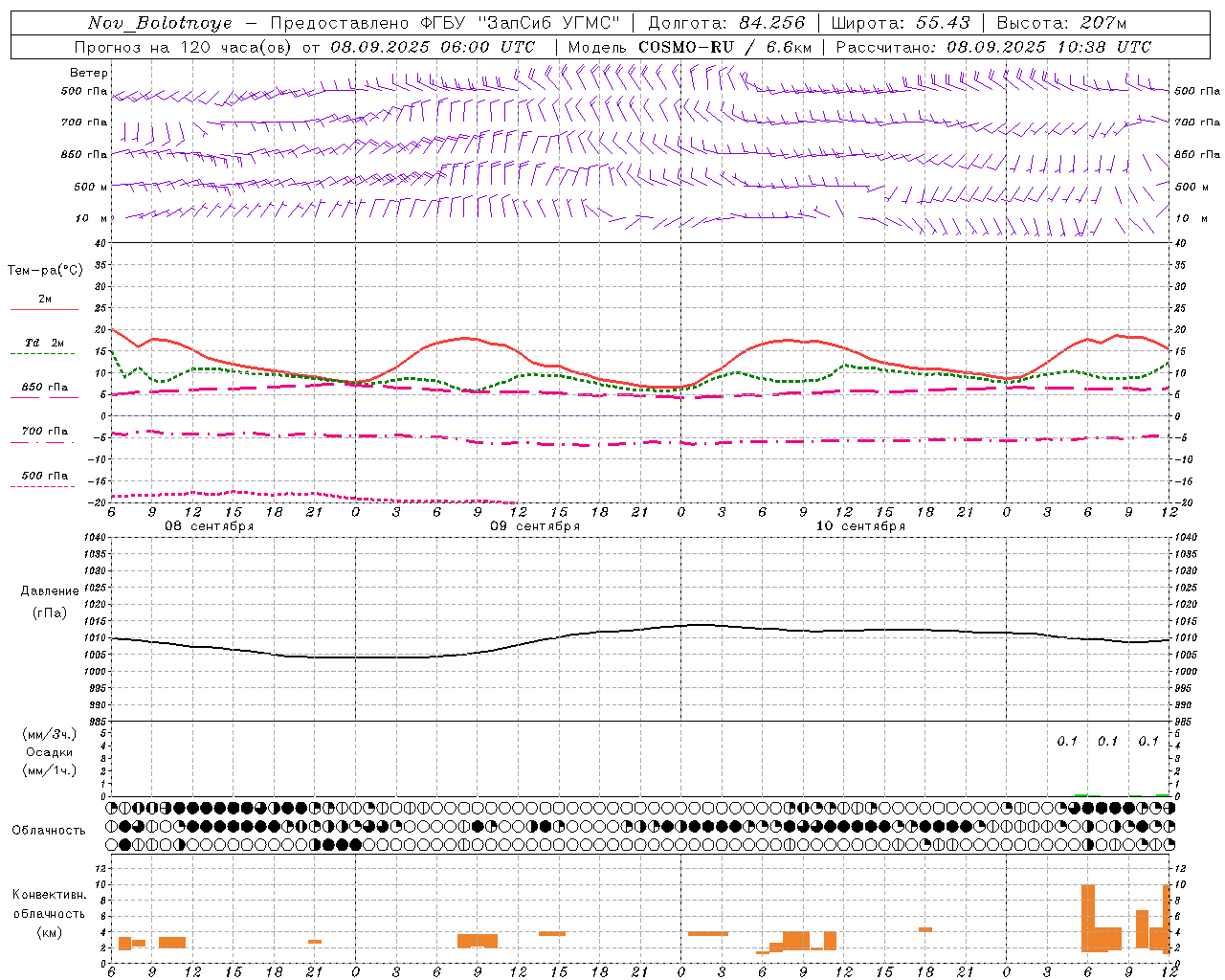Click the "Давление" pressure panel label
Image resolution: width=1225 pixels, height=980 pixels.
(50, 591)
